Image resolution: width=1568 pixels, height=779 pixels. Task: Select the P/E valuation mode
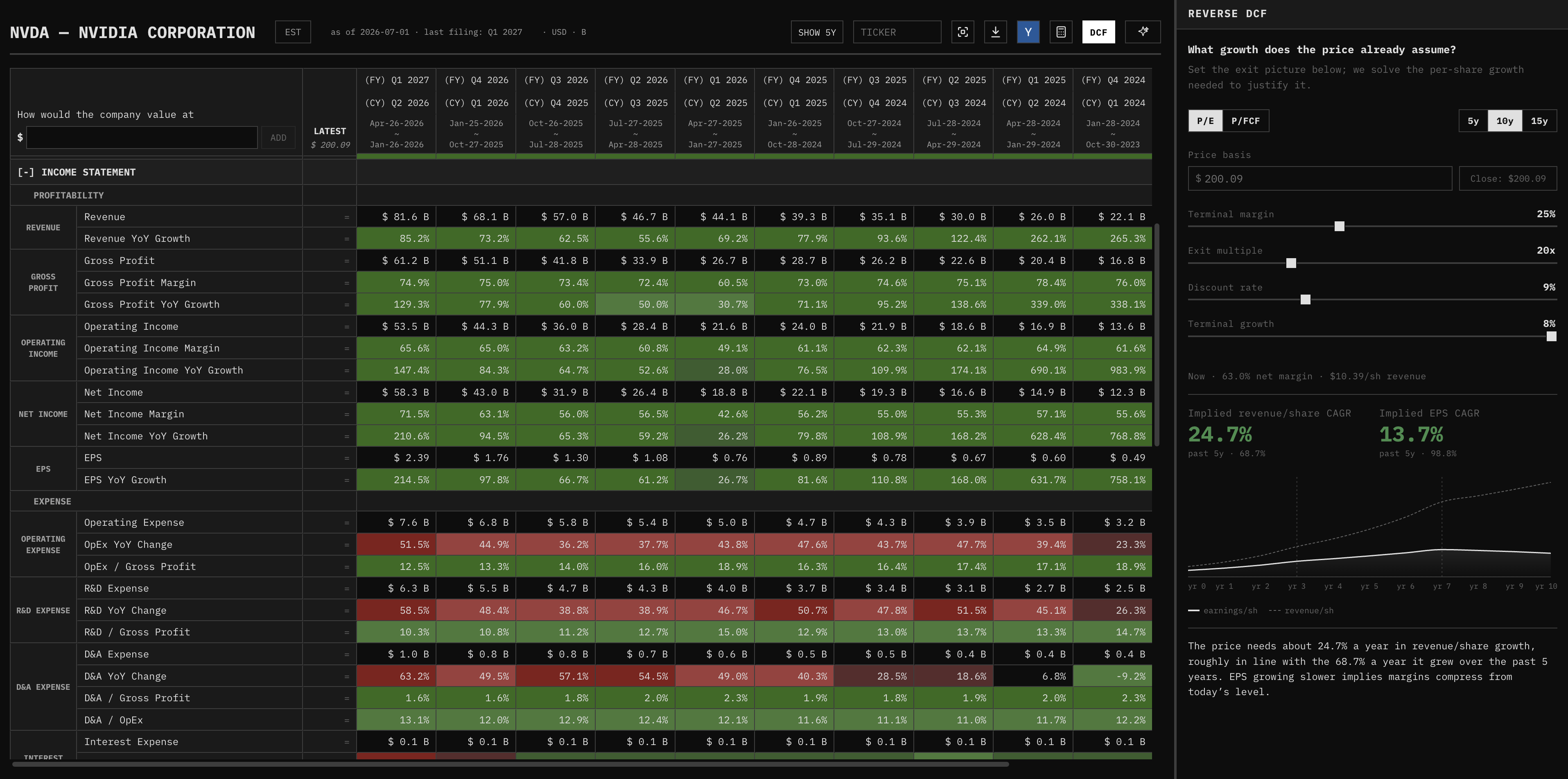point(1205,121)
